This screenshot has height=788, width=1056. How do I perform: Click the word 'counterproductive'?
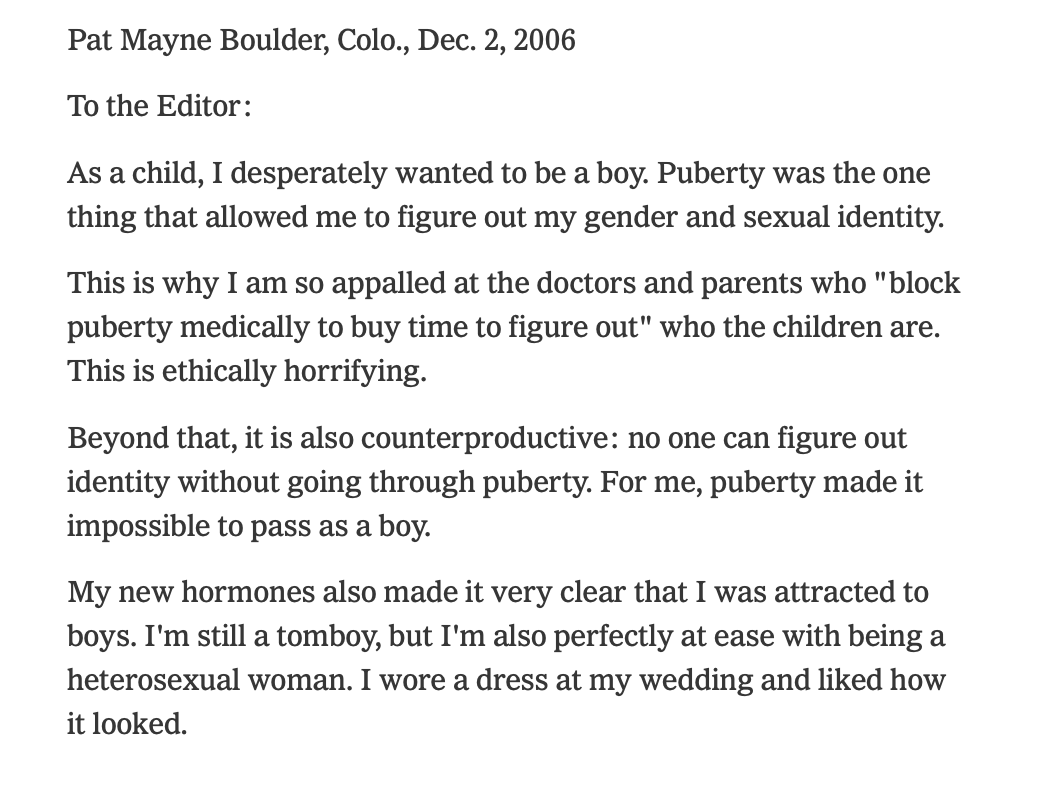[484, 439]
